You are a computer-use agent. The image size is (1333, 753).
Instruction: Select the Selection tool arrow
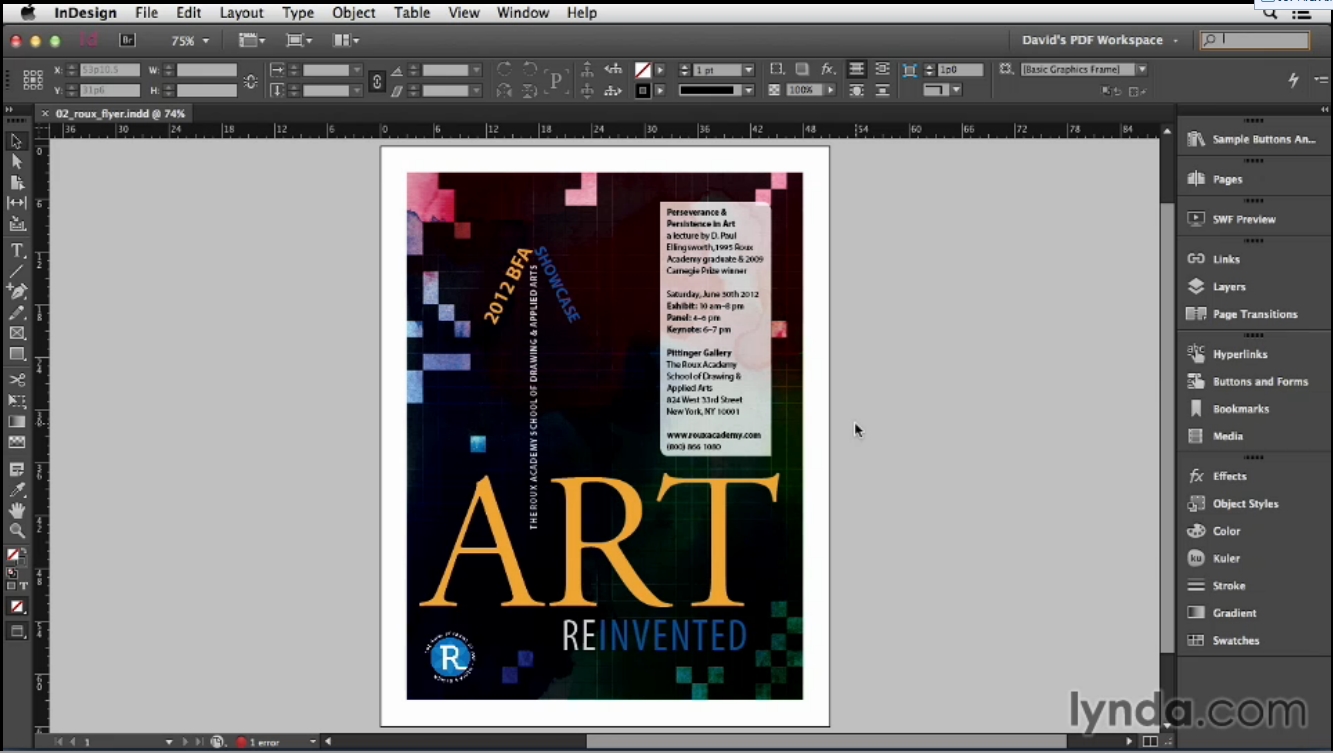(x=17, y=141)
